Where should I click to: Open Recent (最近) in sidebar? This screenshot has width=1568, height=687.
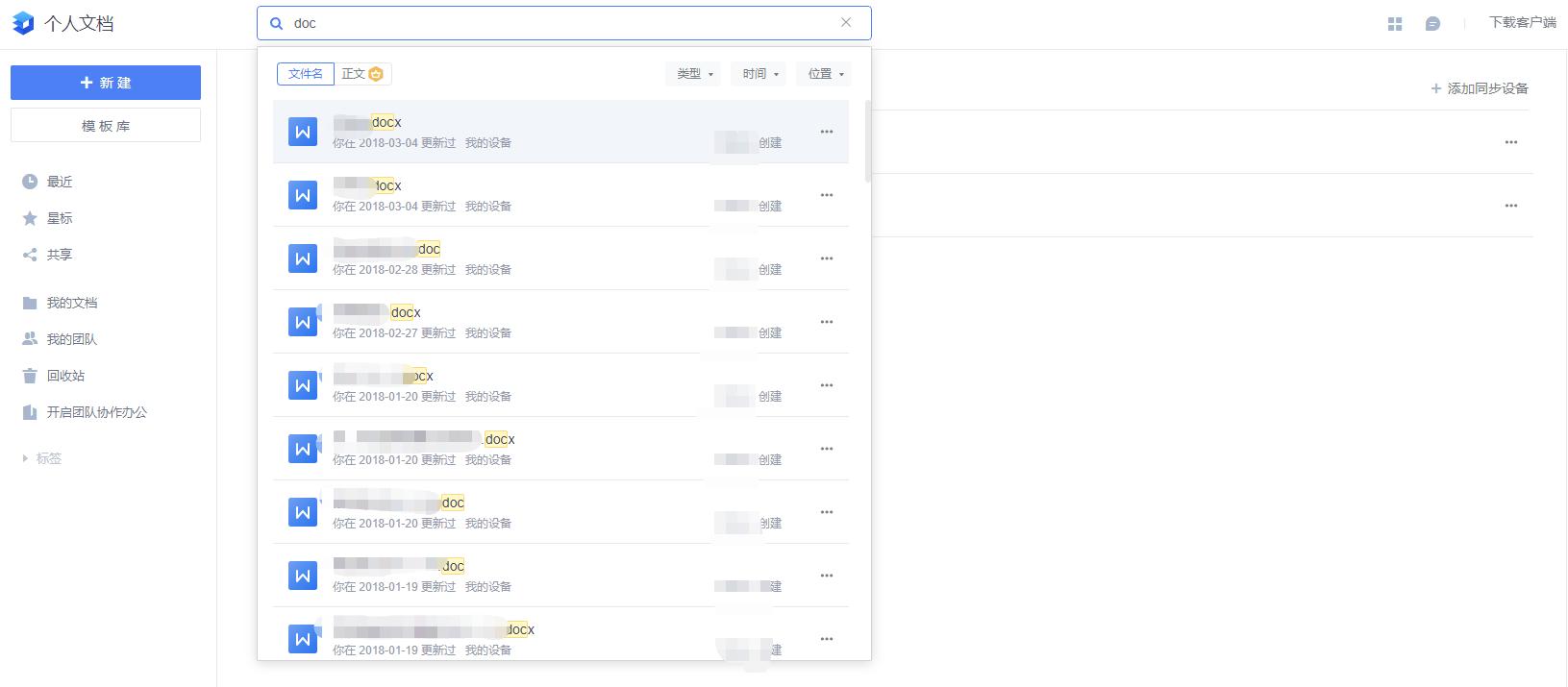click(60, 182)
